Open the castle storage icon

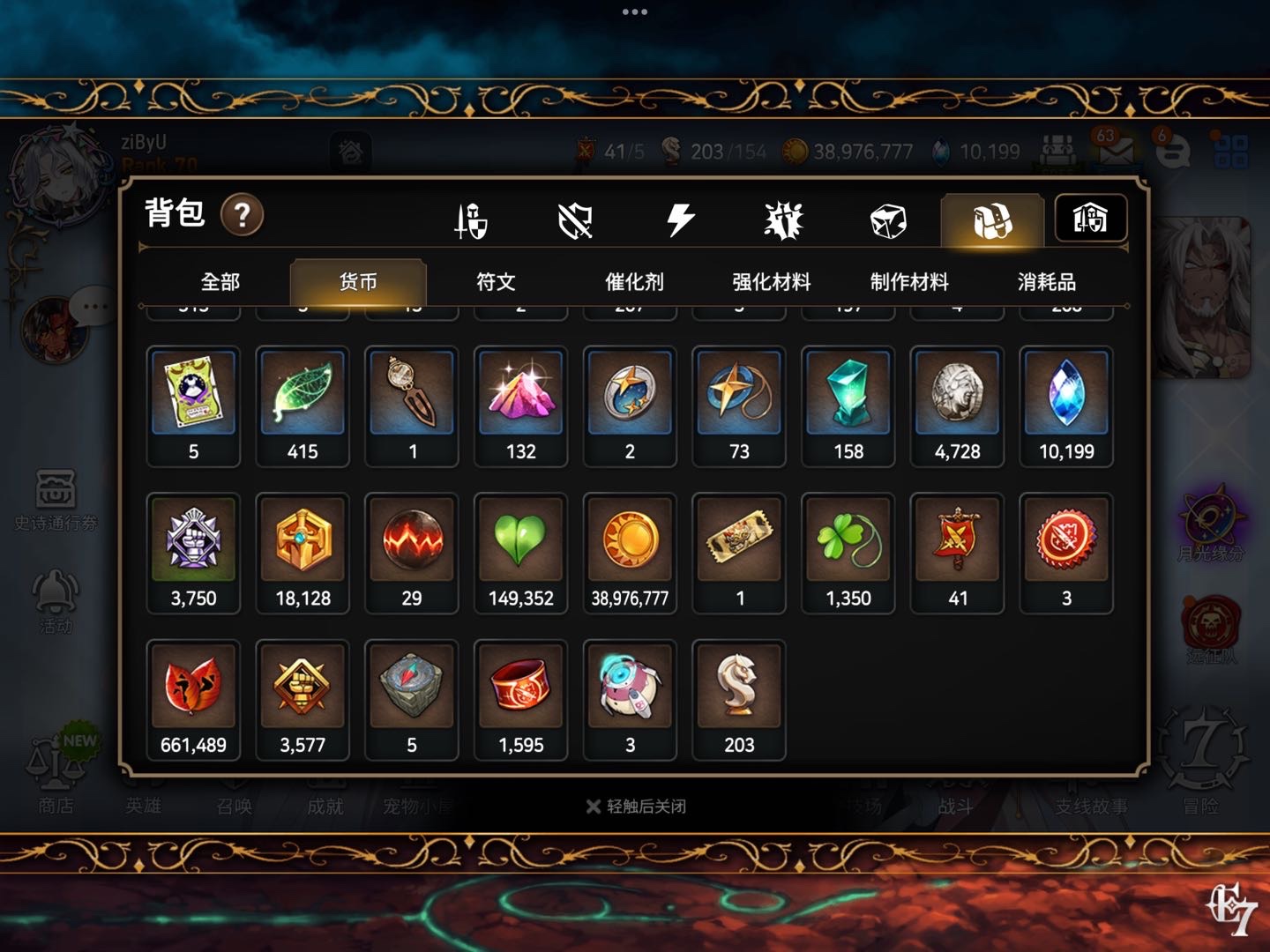[x=1091, y=218]
